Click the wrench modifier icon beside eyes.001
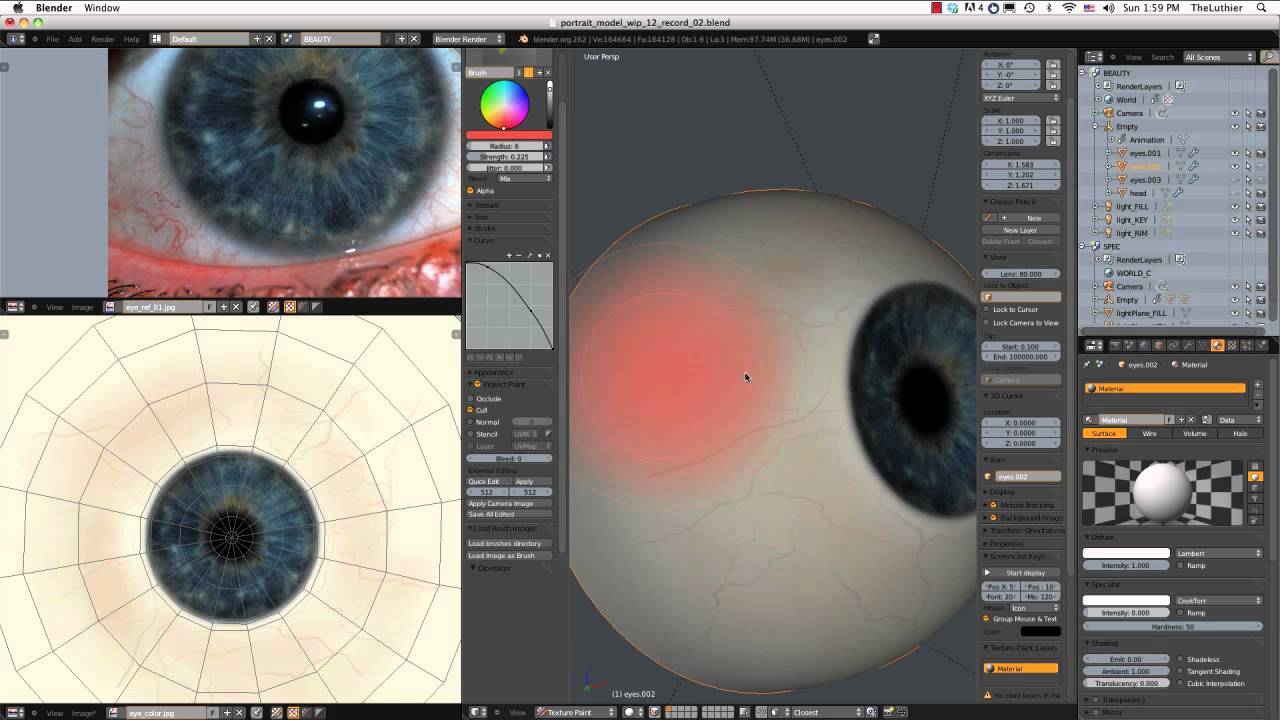The height and width of the screenshot is (720, 1280). pos(1193,152)
